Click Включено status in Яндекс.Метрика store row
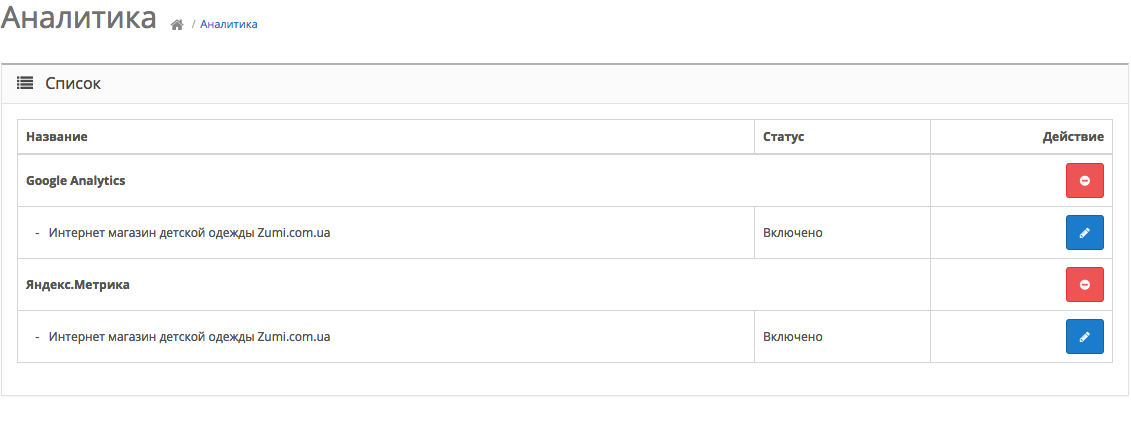Screen dimensions: 1131x429 793,337
